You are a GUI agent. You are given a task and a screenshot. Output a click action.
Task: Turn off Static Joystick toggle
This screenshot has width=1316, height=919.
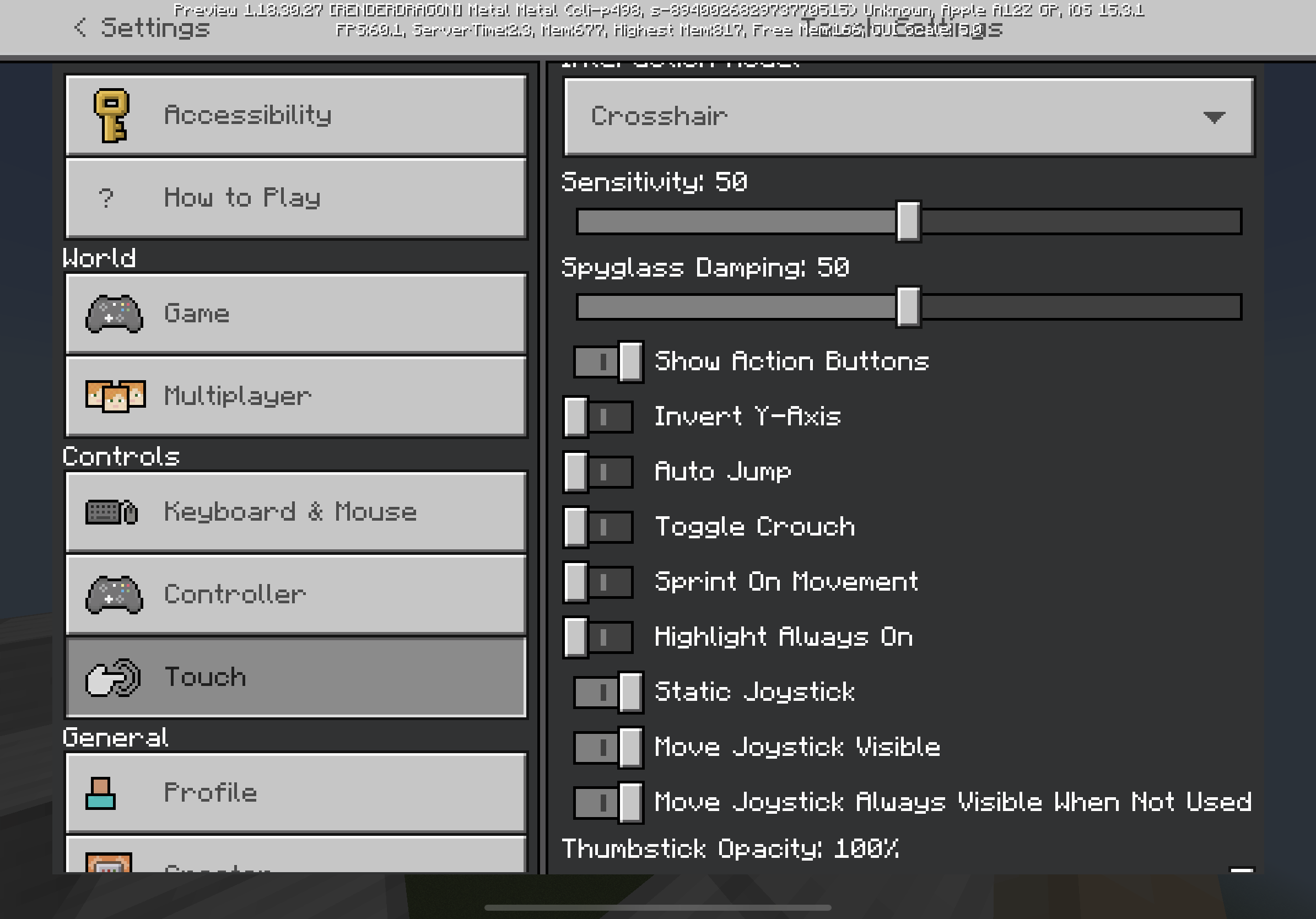[608, 691]
